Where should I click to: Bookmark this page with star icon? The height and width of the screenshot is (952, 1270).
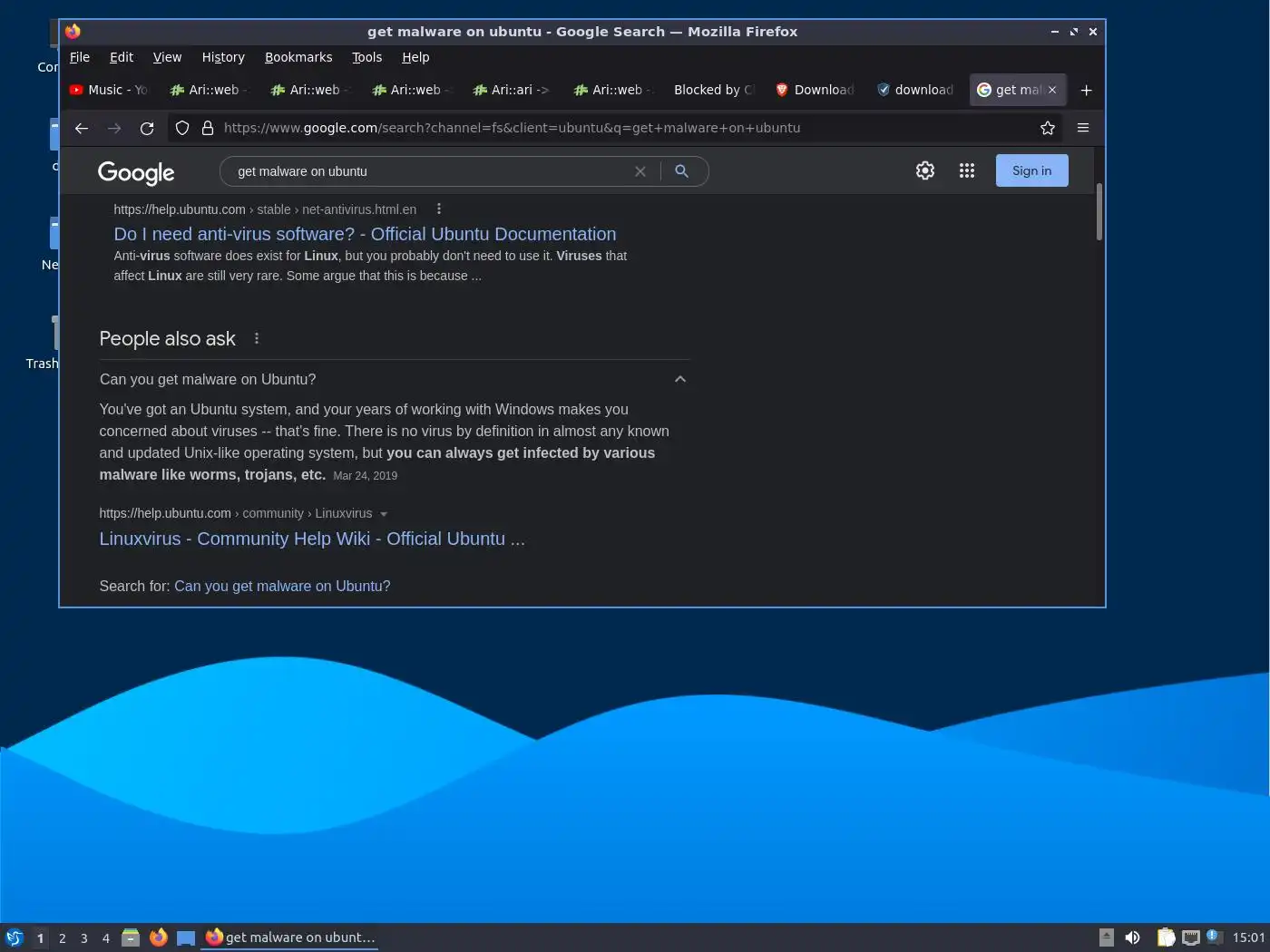click(x=1048, y=128)
